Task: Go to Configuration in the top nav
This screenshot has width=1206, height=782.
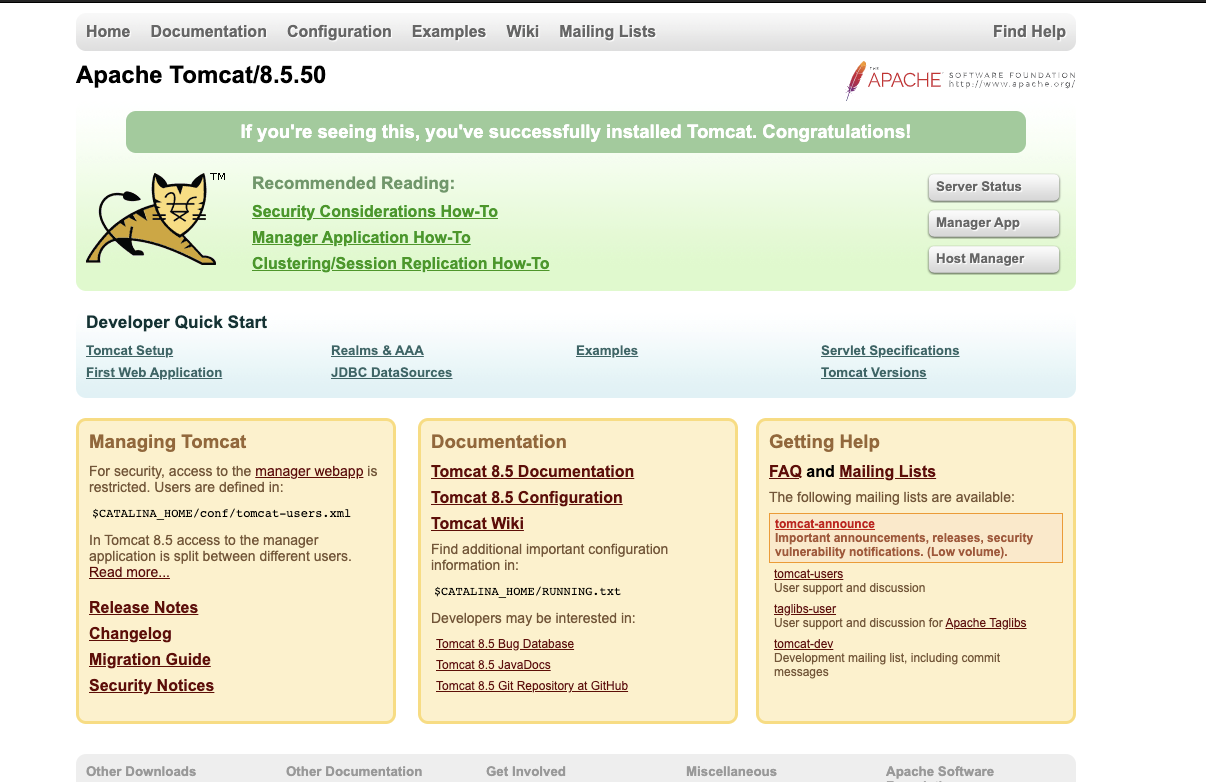Action: (339, 31)
